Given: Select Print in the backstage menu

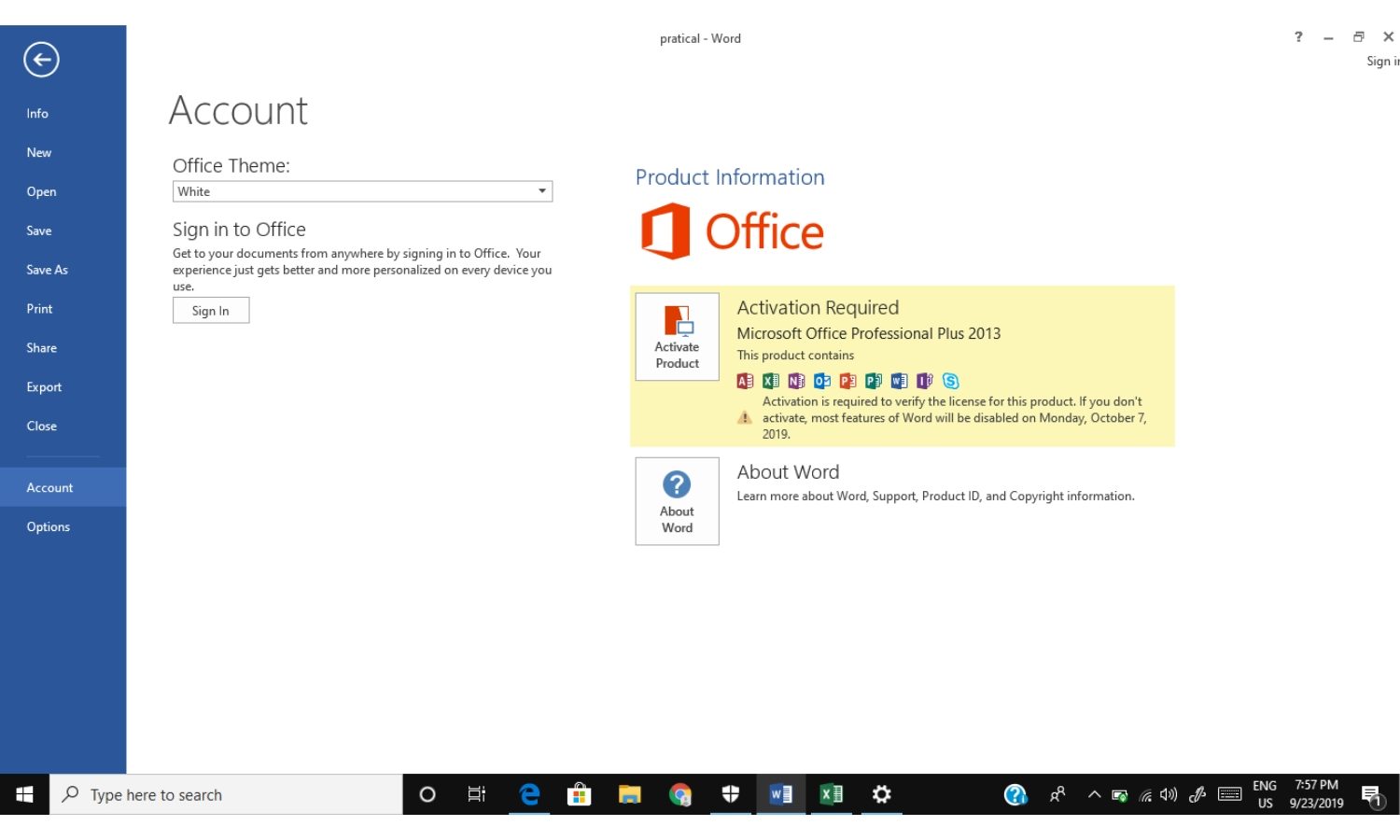Looking at the screenshot, I should 39,309.
